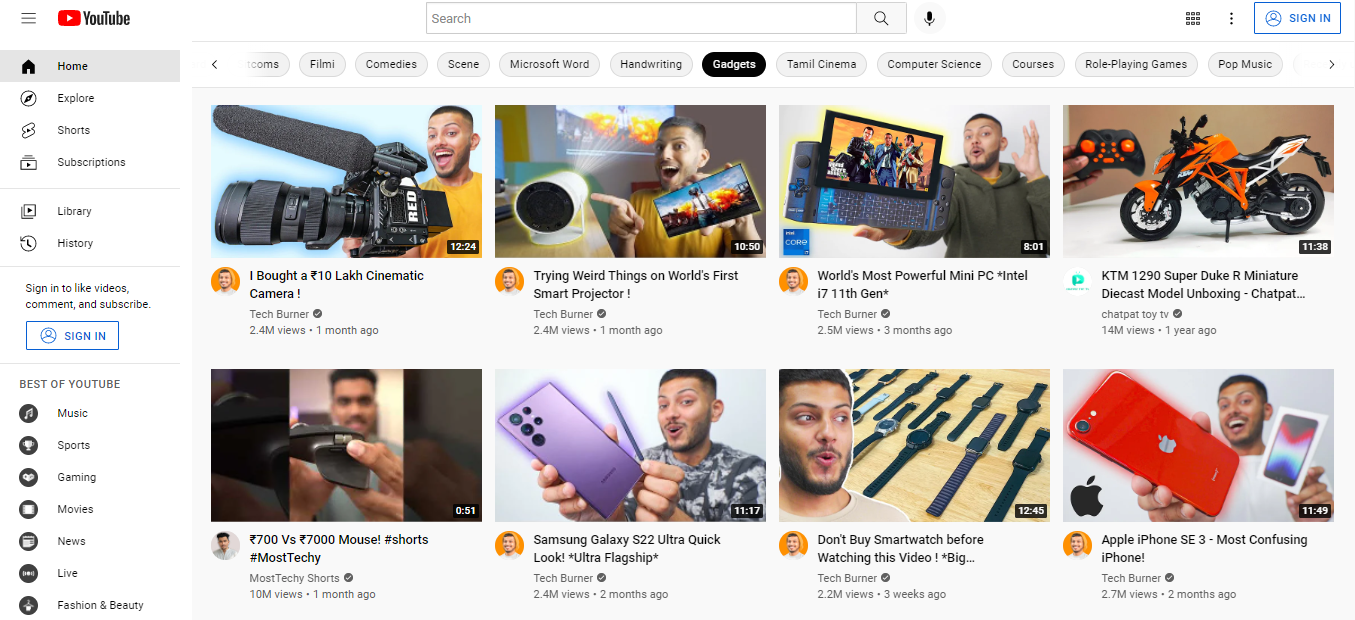Image resolution: width=1355 pixels, height=620 pixels.
Task: Click MostTechy Shorts channel avatar
Action: 225,545
